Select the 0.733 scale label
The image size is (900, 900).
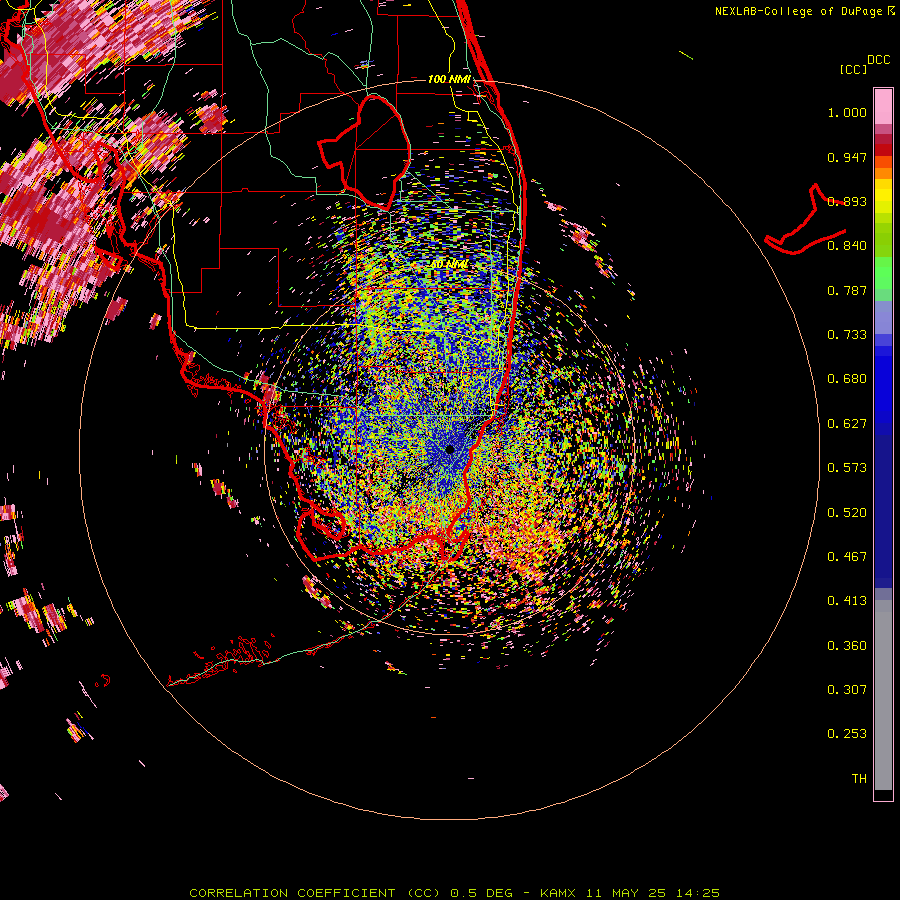coord(847,335)
